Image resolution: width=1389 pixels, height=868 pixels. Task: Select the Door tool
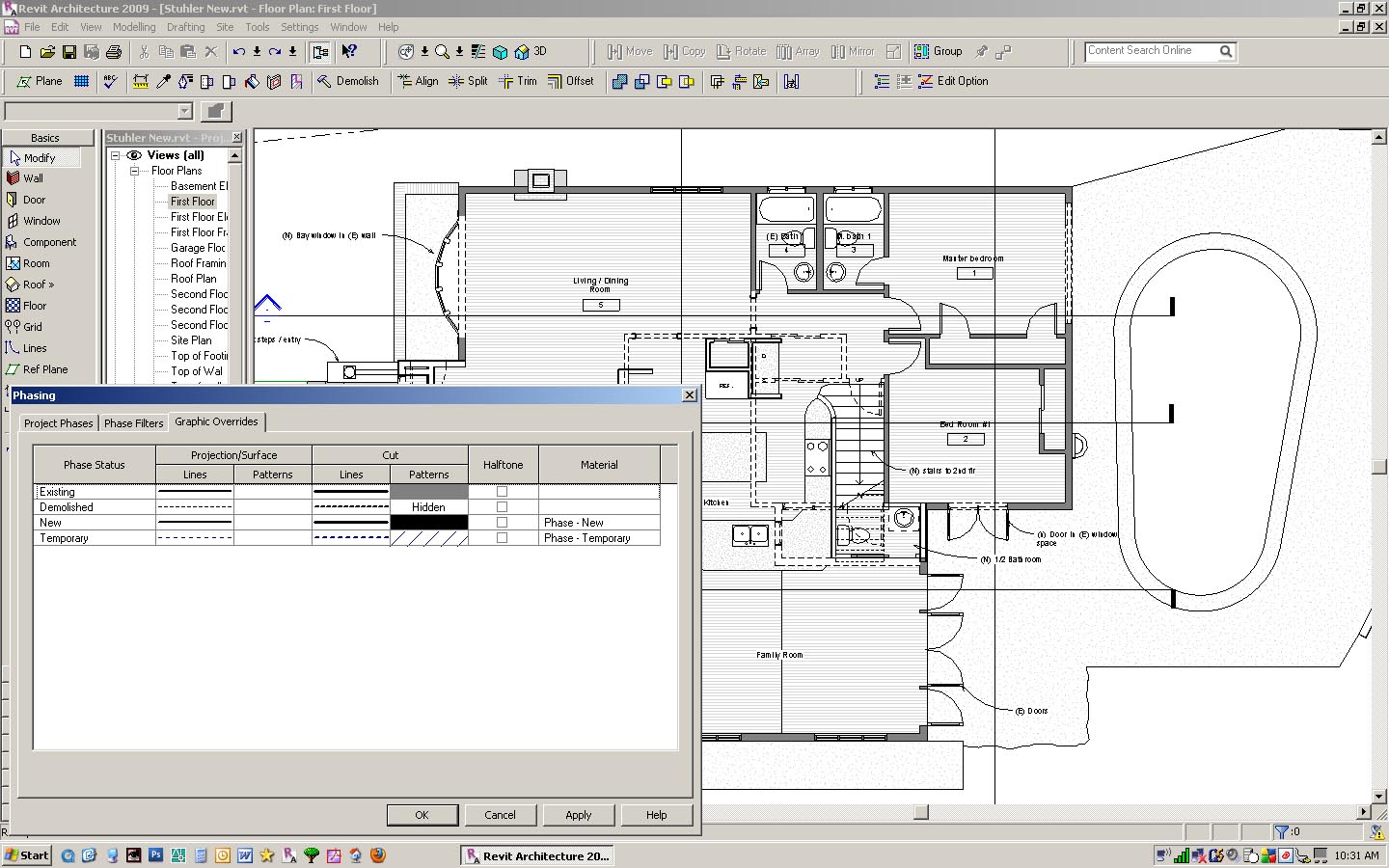coord(34,200)
